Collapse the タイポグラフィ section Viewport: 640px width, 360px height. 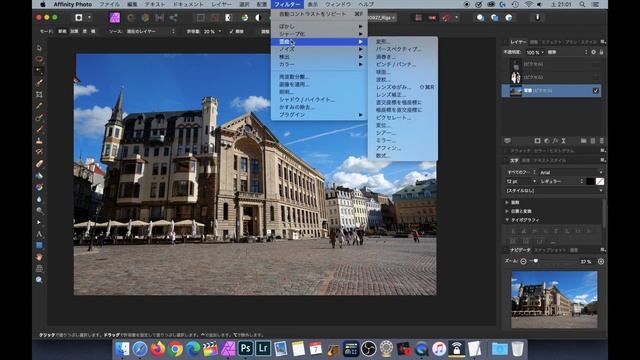coord(507,220)
